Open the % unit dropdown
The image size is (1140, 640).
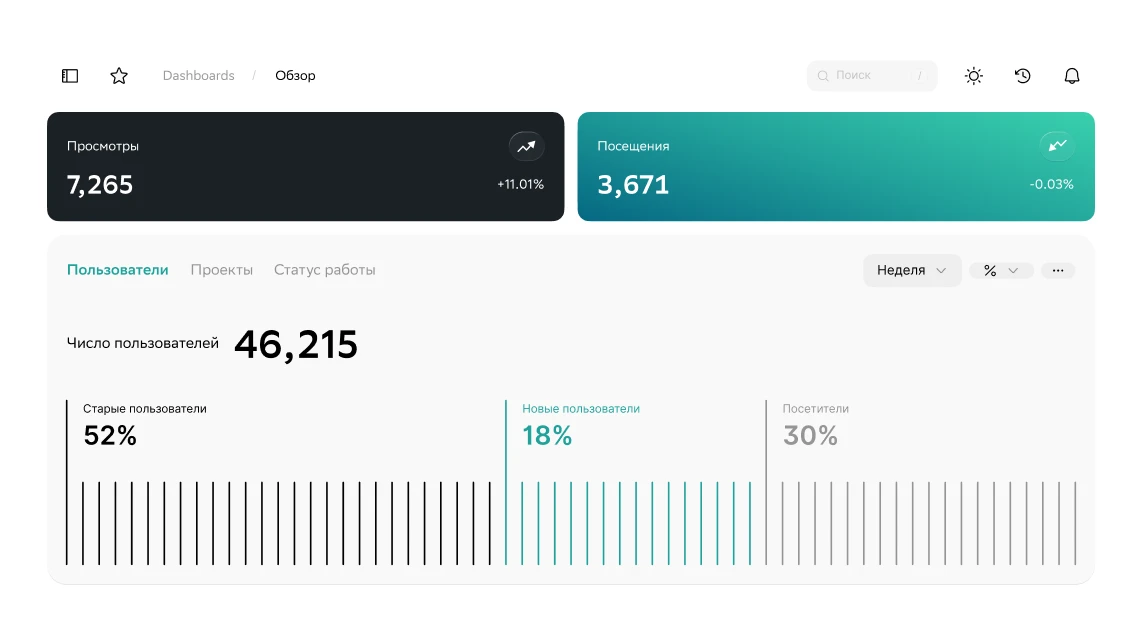pyautogui.click(x=1001, y=271)
